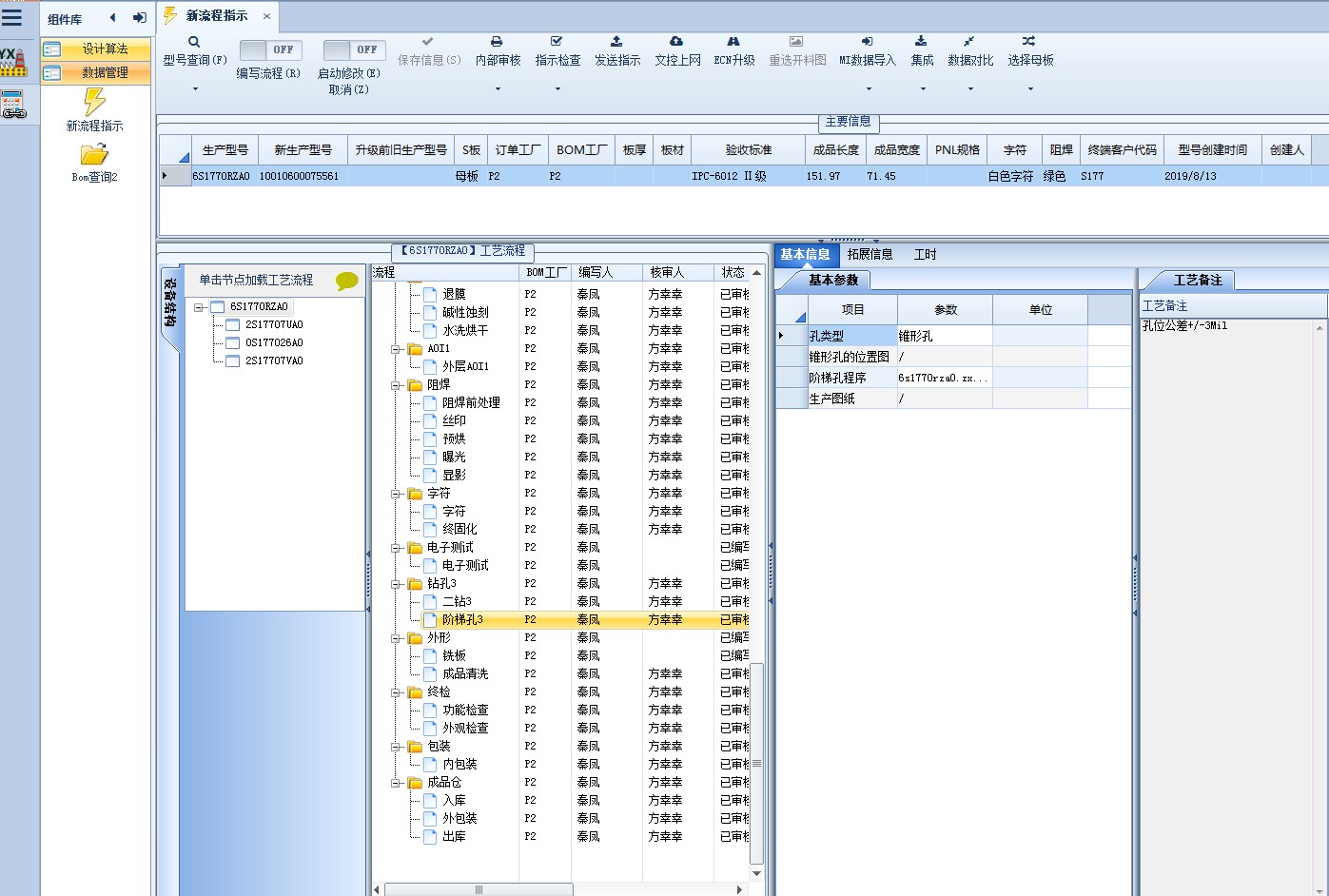Open dropdown arrow under MI数据导入
This screenshot has width=1329, height=896.
tap(868, 89)
